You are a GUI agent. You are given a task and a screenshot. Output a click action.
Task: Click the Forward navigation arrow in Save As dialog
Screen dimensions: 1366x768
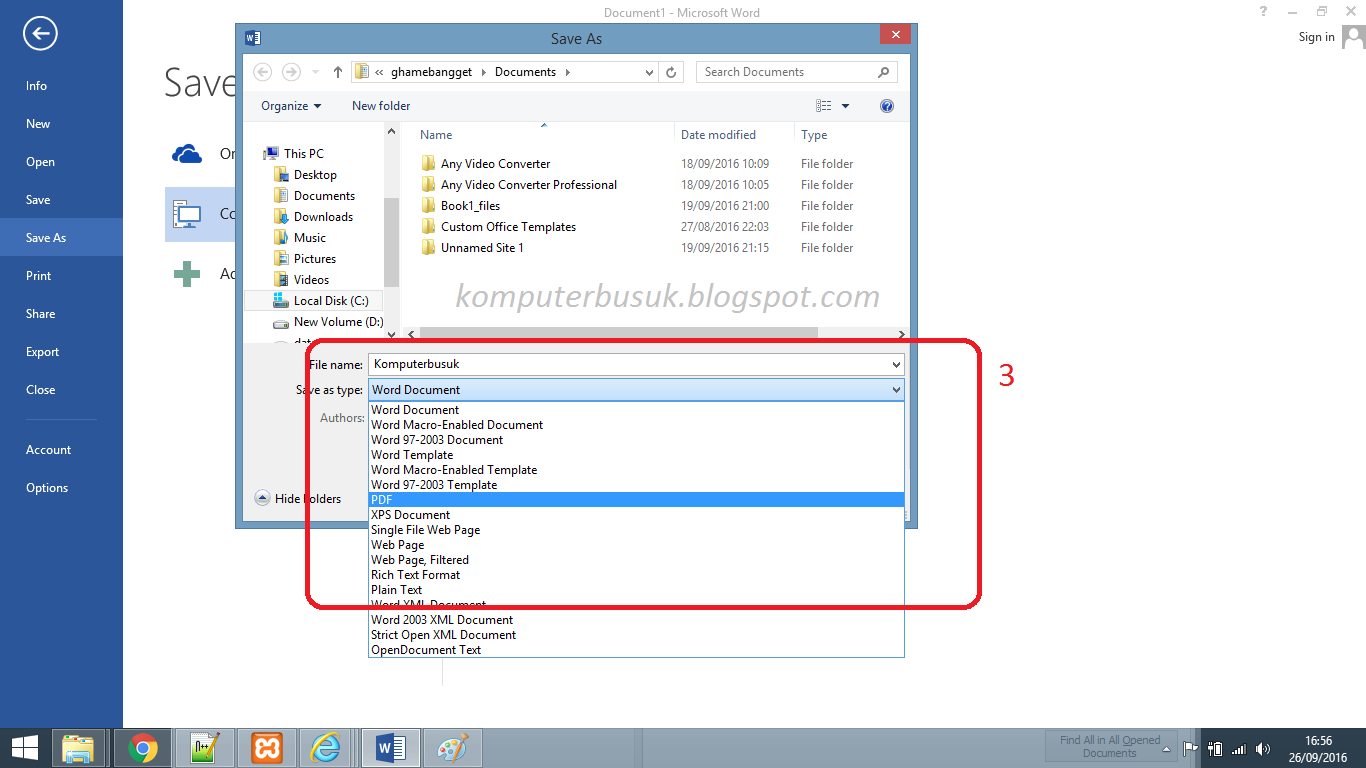click(291, 72)
